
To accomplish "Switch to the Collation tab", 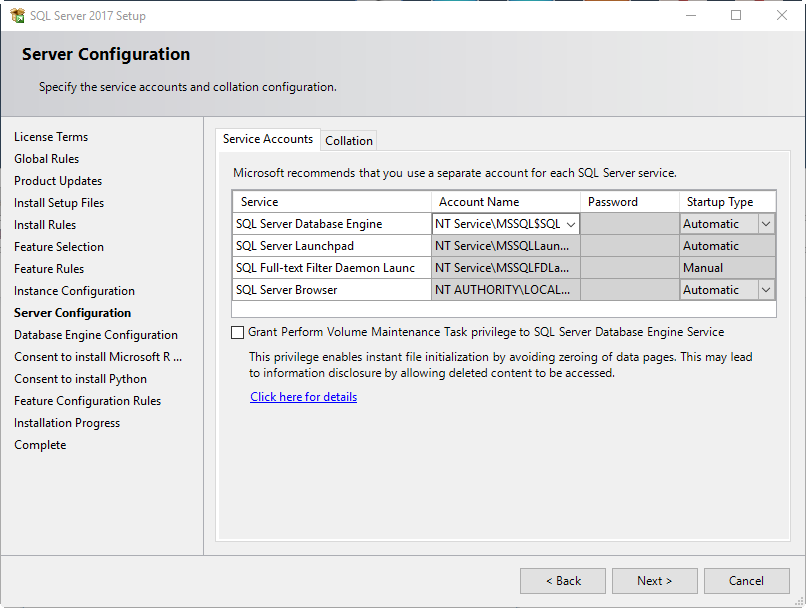I will (349, 141).
